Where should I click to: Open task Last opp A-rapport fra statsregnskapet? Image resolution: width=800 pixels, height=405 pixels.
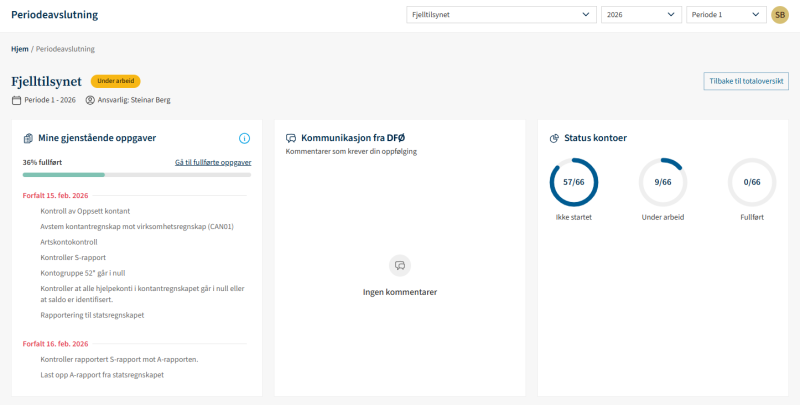(102, 375)
